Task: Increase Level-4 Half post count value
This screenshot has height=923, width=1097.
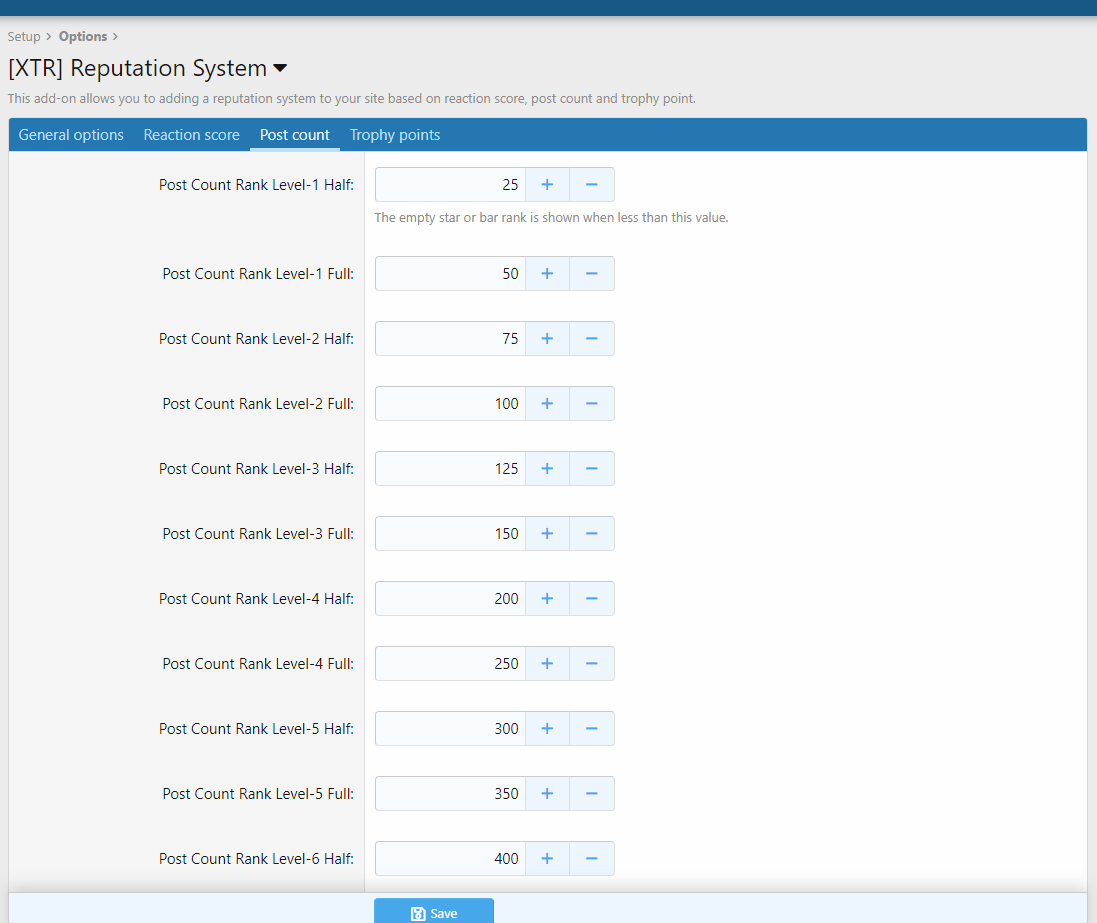Action: coord(547,599)
